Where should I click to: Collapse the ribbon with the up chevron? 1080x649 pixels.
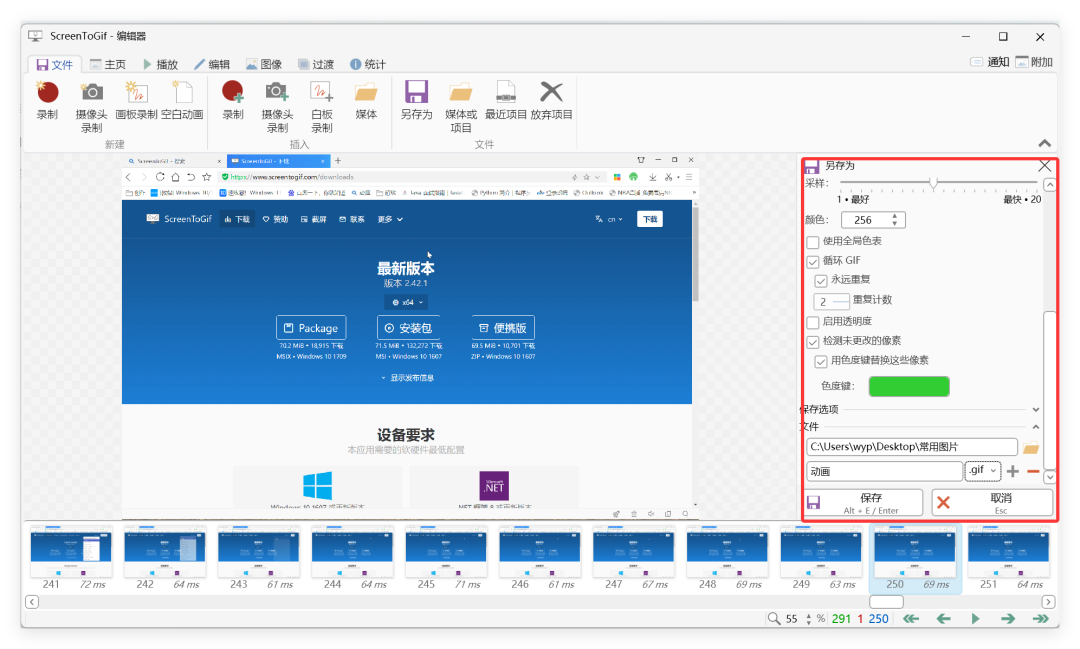(1044, 143)
